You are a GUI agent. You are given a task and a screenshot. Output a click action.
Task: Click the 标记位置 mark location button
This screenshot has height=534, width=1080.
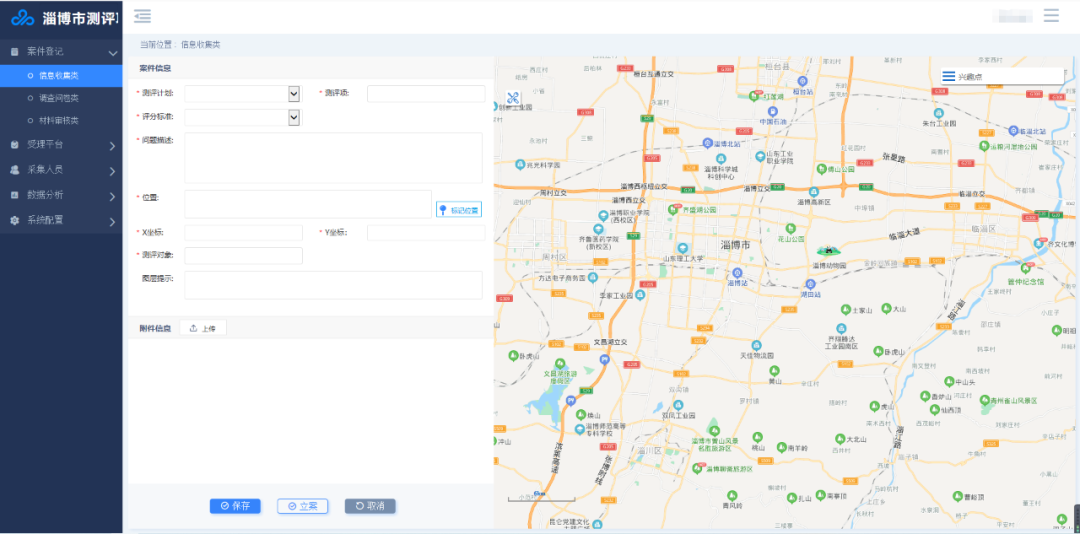[x=459, y=210]
